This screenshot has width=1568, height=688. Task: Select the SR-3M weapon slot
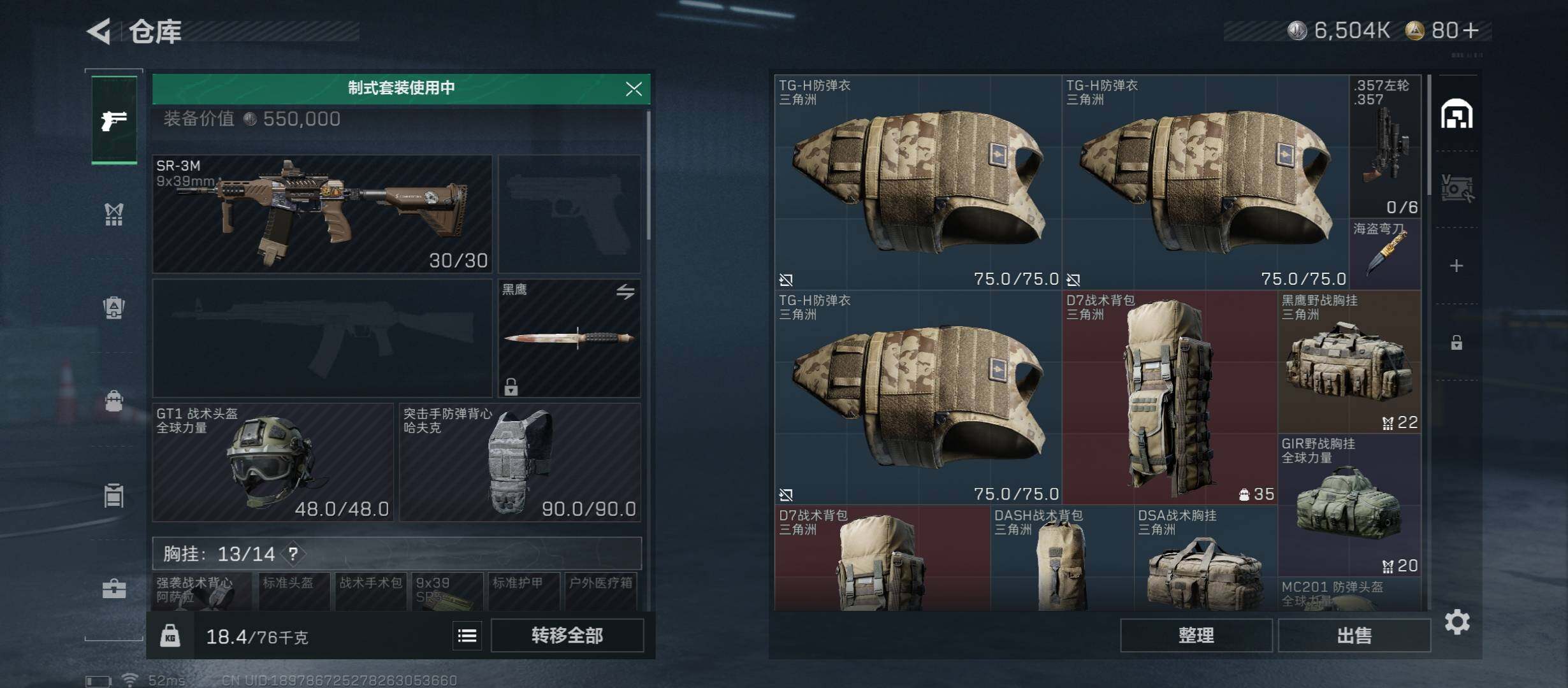[x=322, y=214]
